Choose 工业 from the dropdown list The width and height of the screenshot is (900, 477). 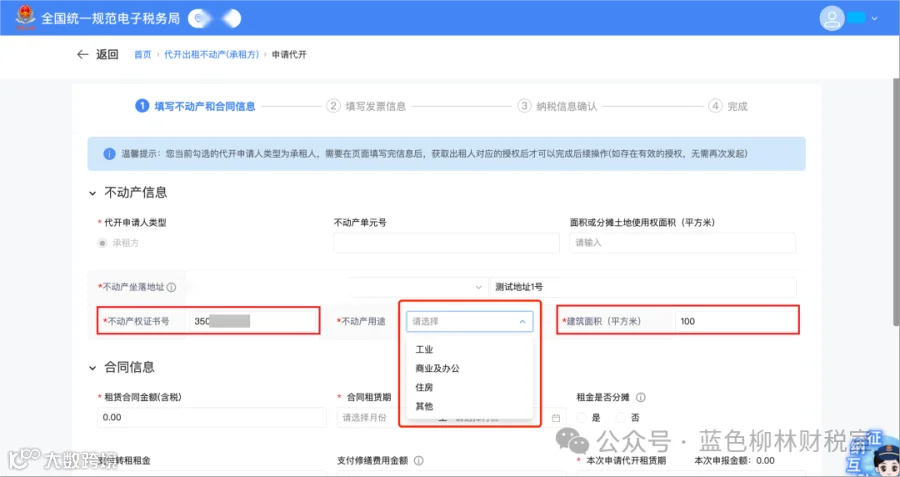tap(424, 350)
